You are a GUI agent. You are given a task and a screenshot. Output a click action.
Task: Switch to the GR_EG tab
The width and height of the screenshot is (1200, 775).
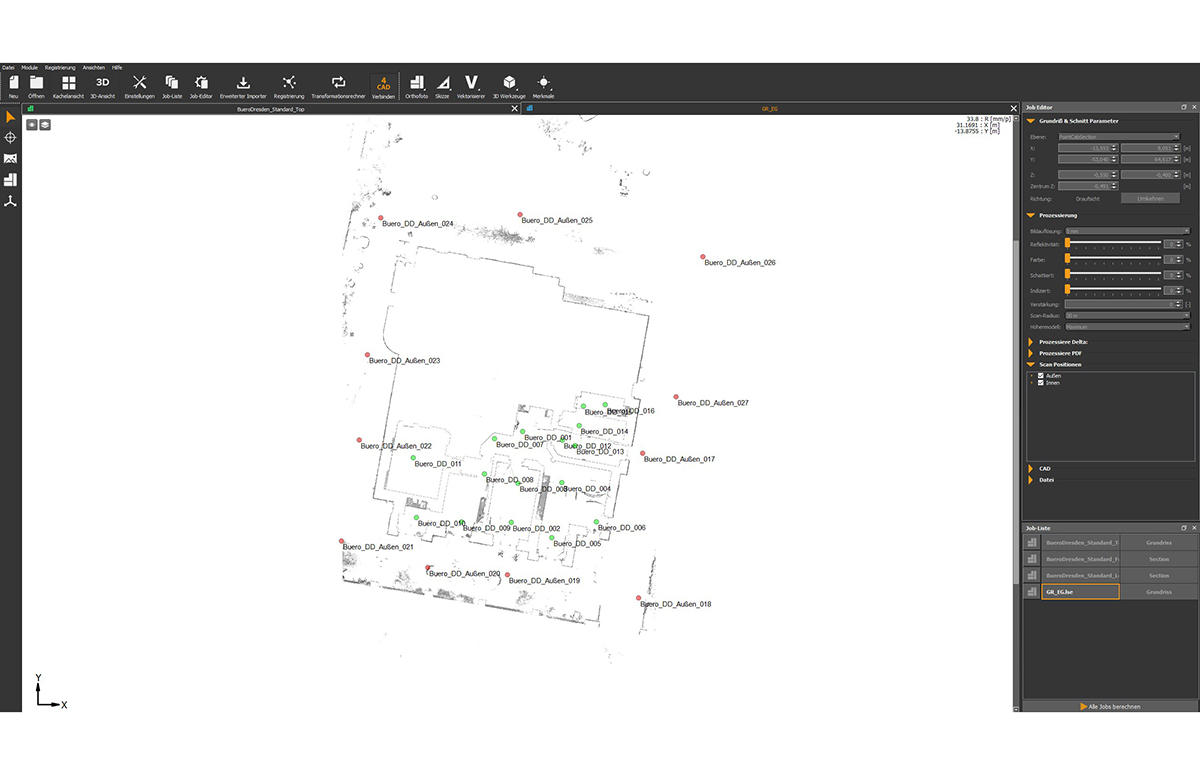point(770,108)
